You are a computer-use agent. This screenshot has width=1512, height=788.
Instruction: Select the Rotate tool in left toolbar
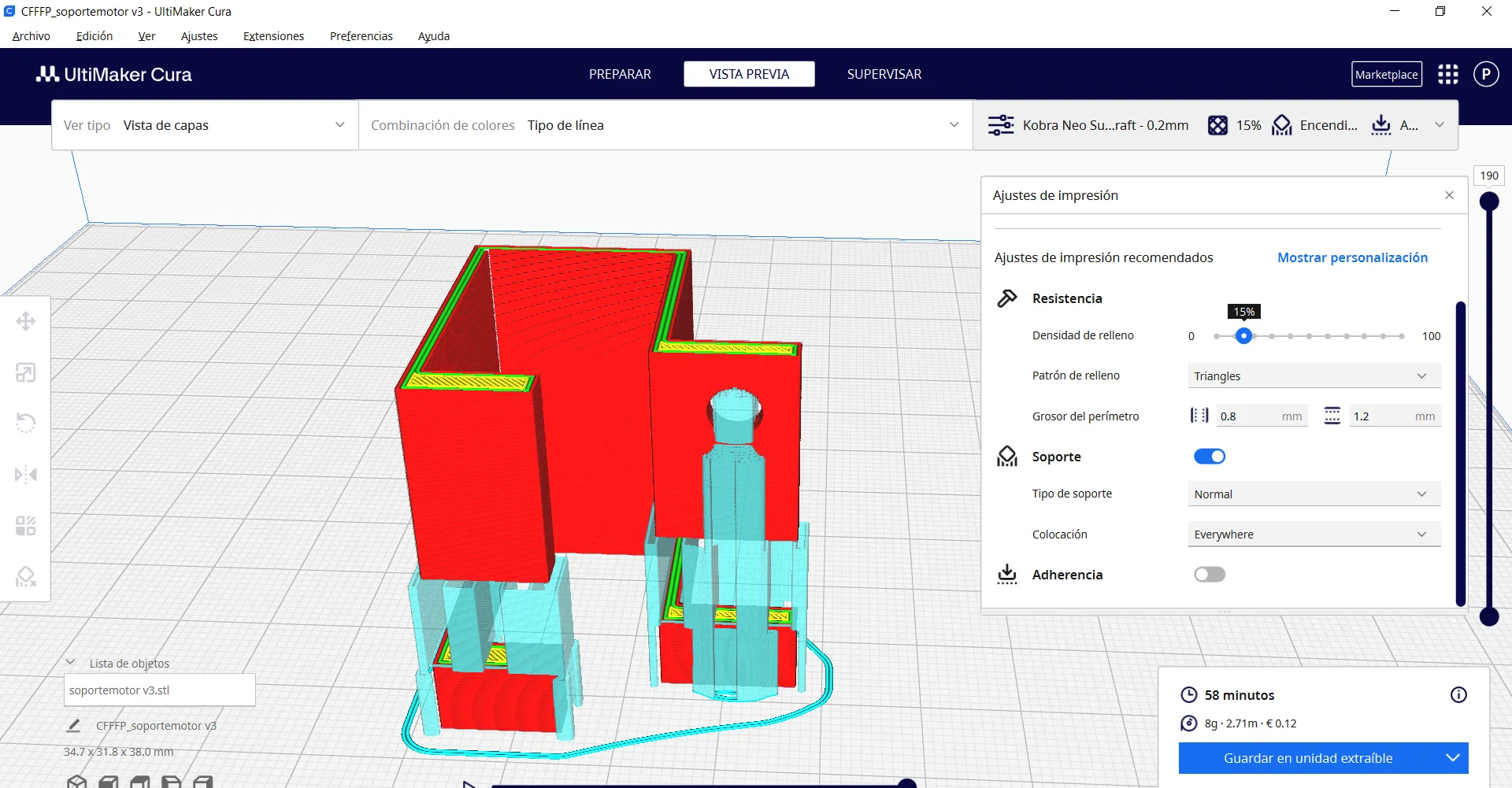(25, 423)
